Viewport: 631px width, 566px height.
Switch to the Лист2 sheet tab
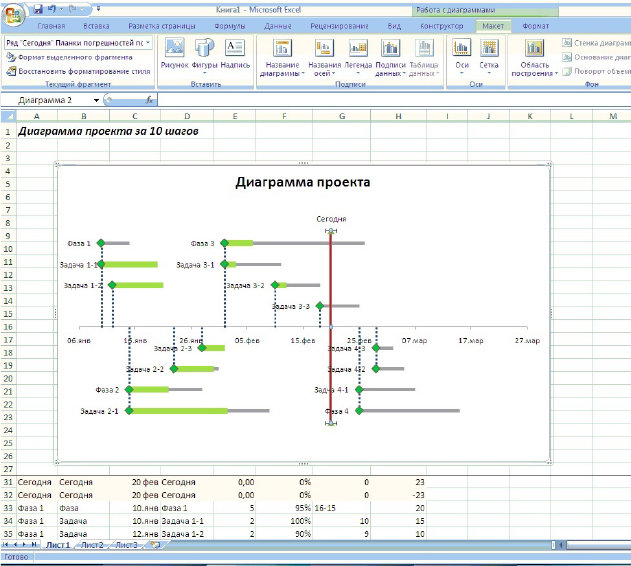92,545
